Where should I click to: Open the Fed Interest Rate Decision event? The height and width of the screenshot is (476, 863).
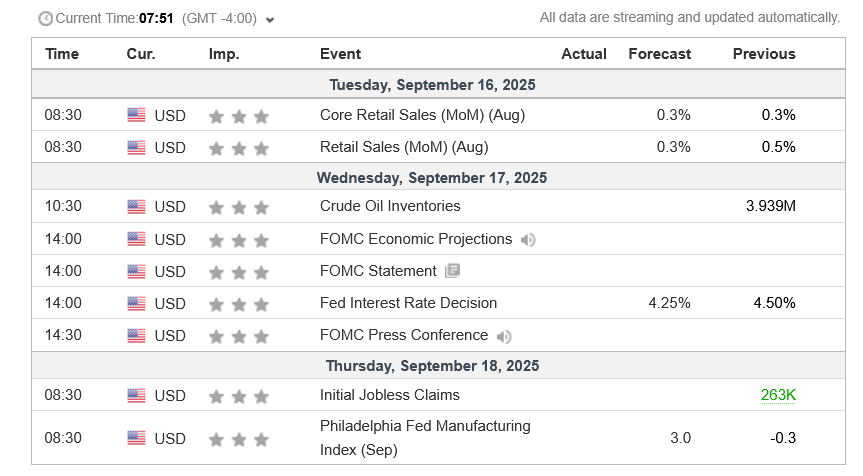pyautogui.click(x=408, y=303)
